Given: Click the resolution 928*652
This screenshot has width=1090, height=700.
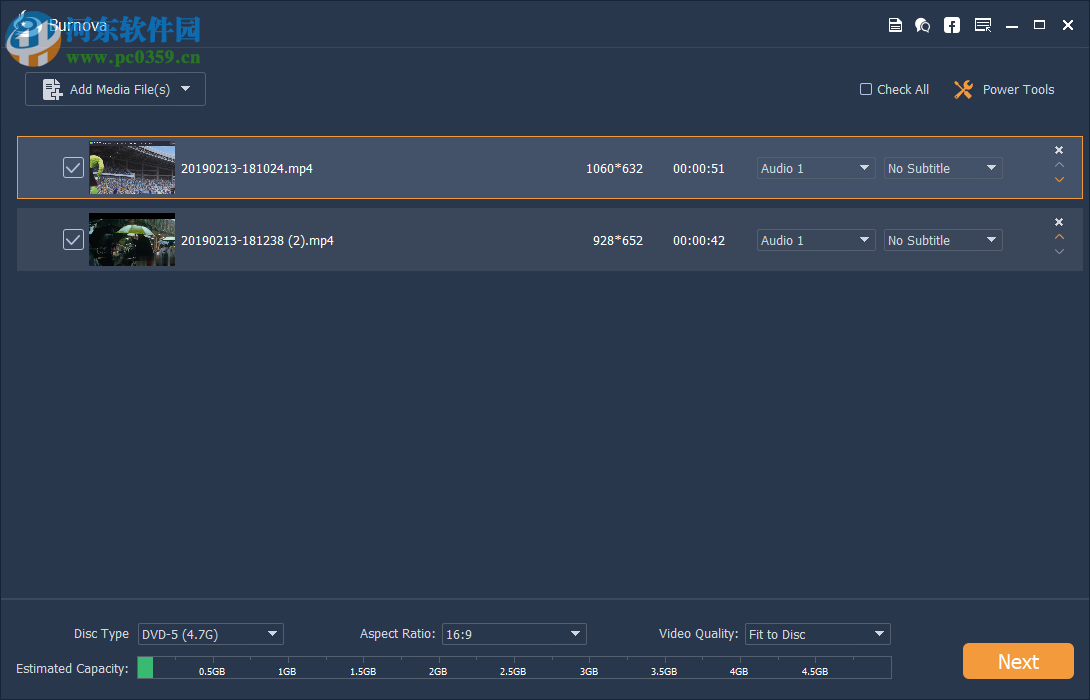Looking at the screenshot, I should pos(618,241).
